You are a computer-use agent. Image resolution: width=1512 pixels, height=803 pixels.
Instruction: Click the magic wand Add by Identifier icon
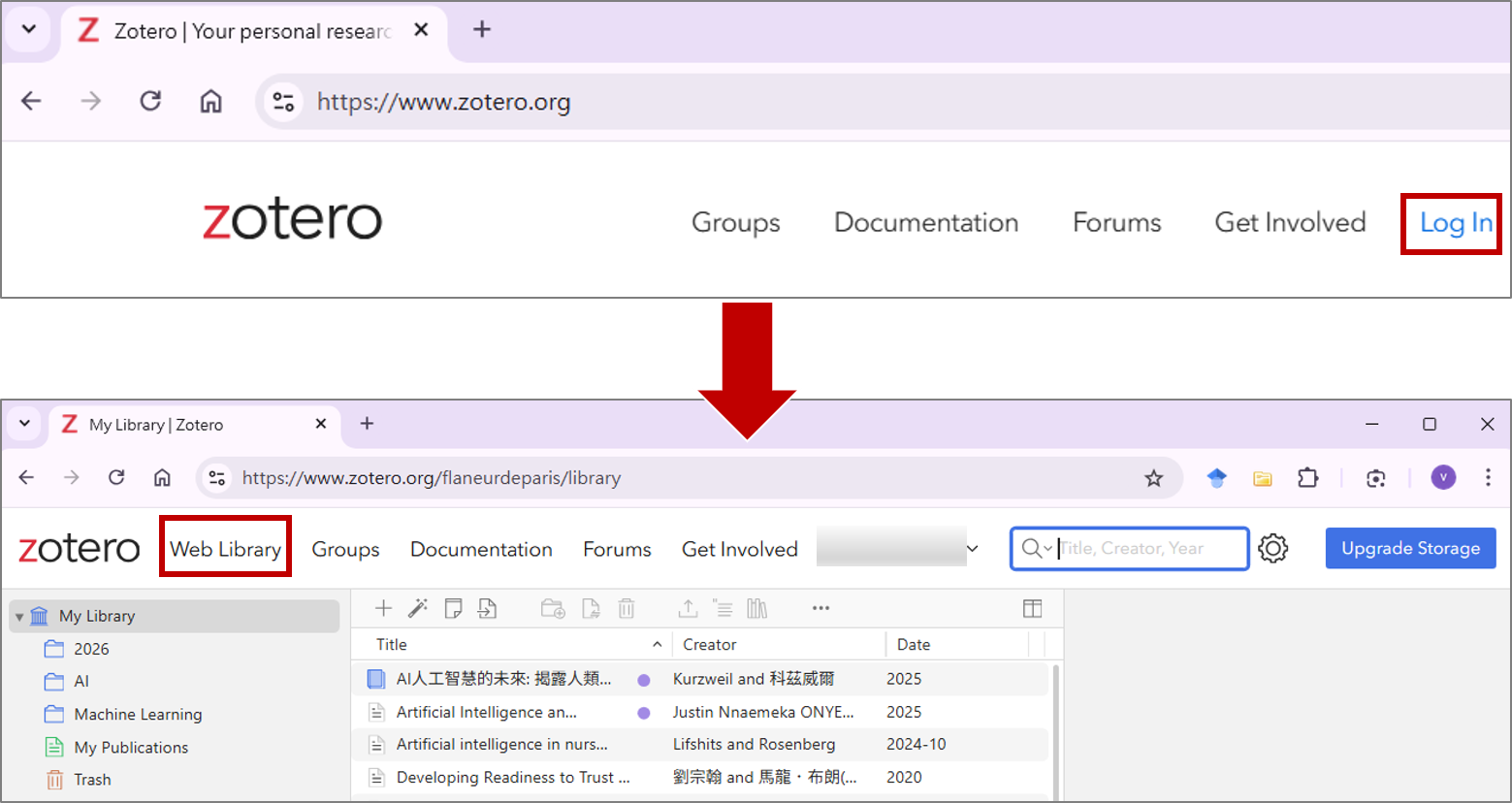[418, 608]
